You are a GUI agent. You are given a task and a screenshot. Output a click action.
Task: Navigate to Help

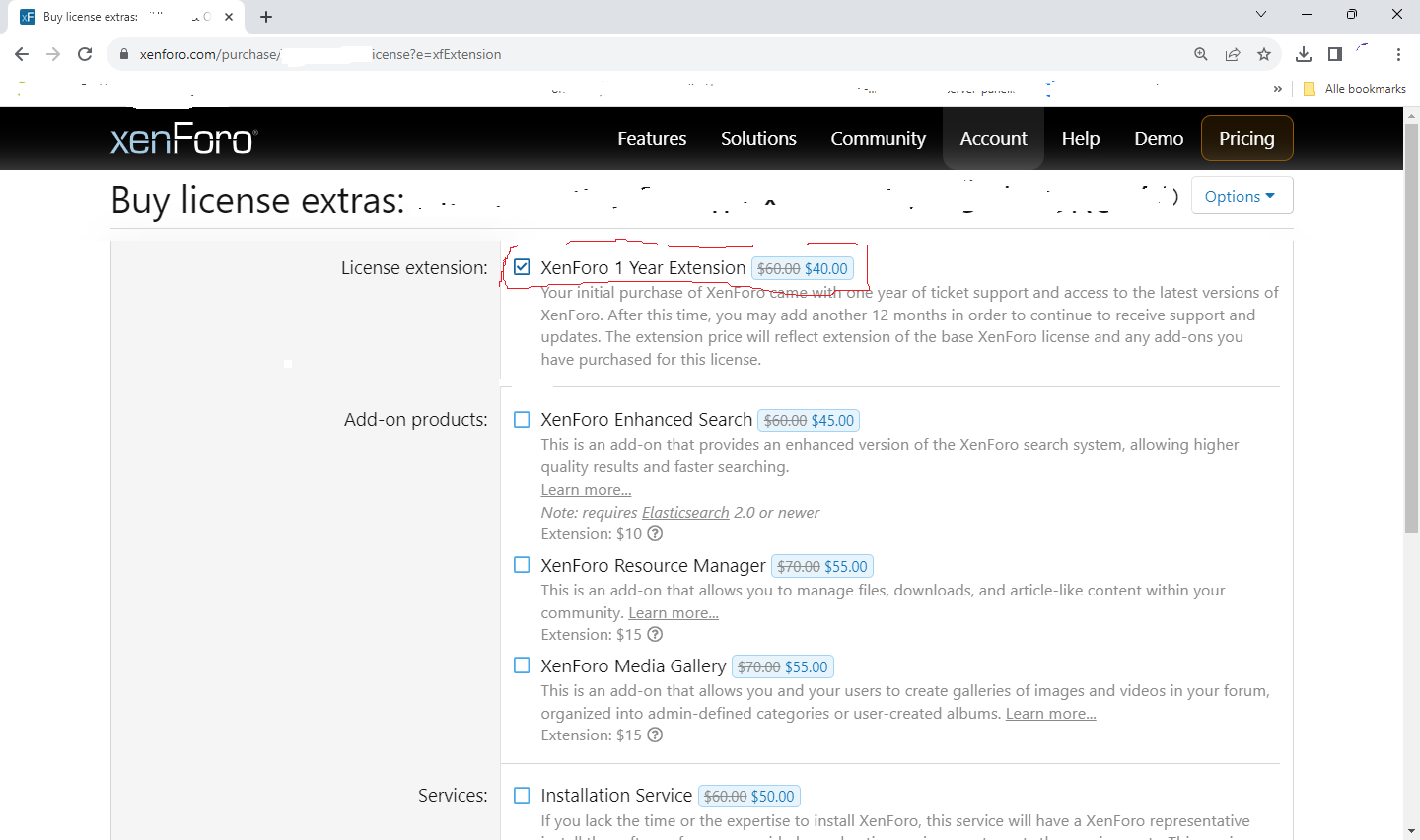click(1081, 139)
